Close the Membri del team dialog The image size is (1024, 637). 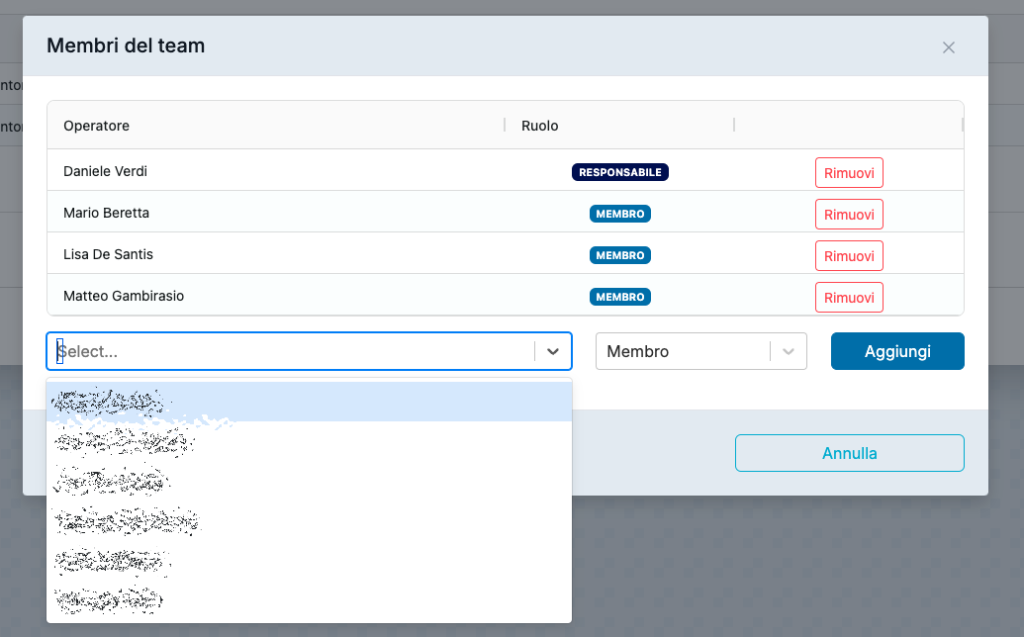coord(948,47)
